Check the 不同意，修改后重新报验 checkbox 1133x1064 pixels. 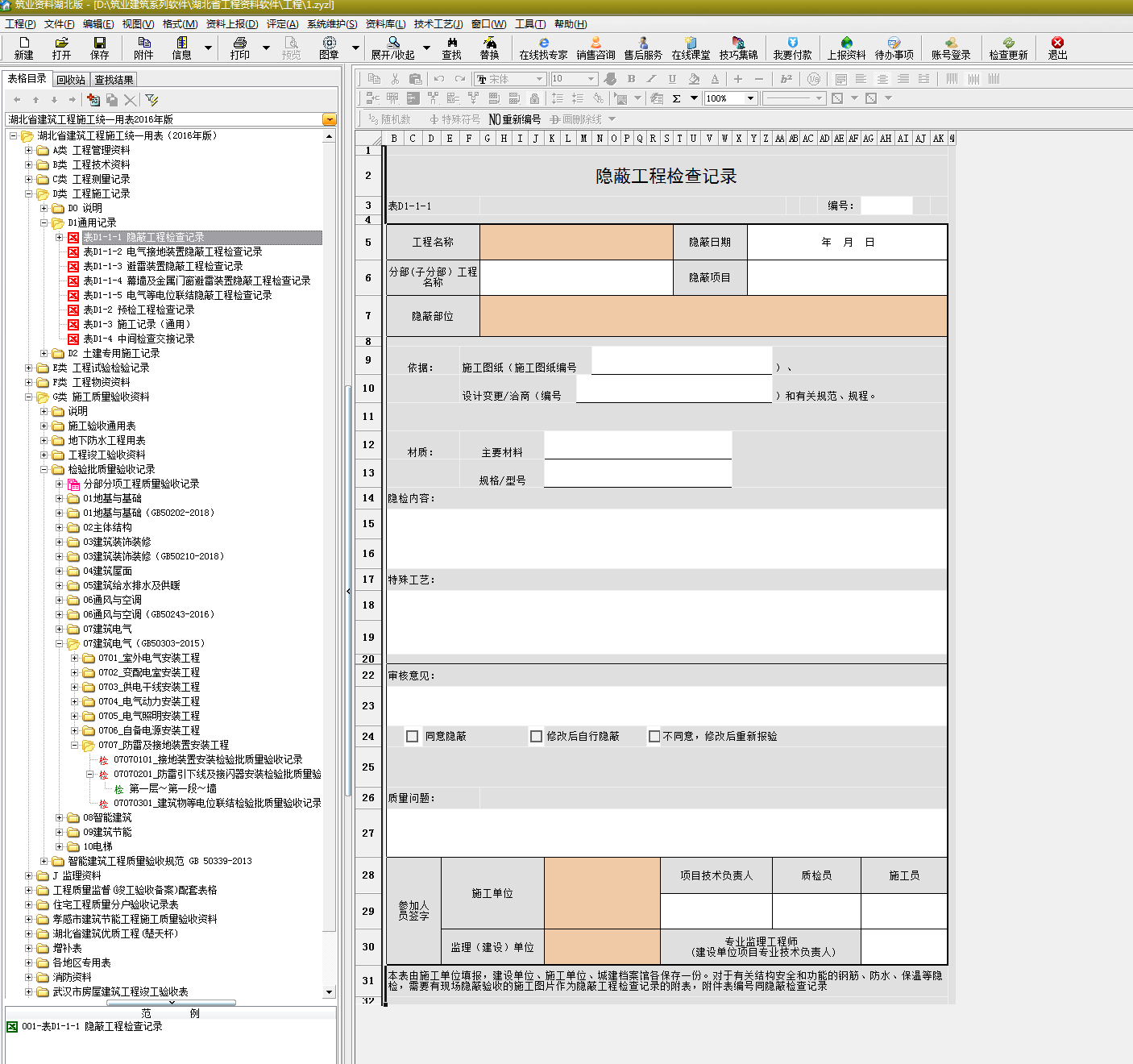pos(654,736)
